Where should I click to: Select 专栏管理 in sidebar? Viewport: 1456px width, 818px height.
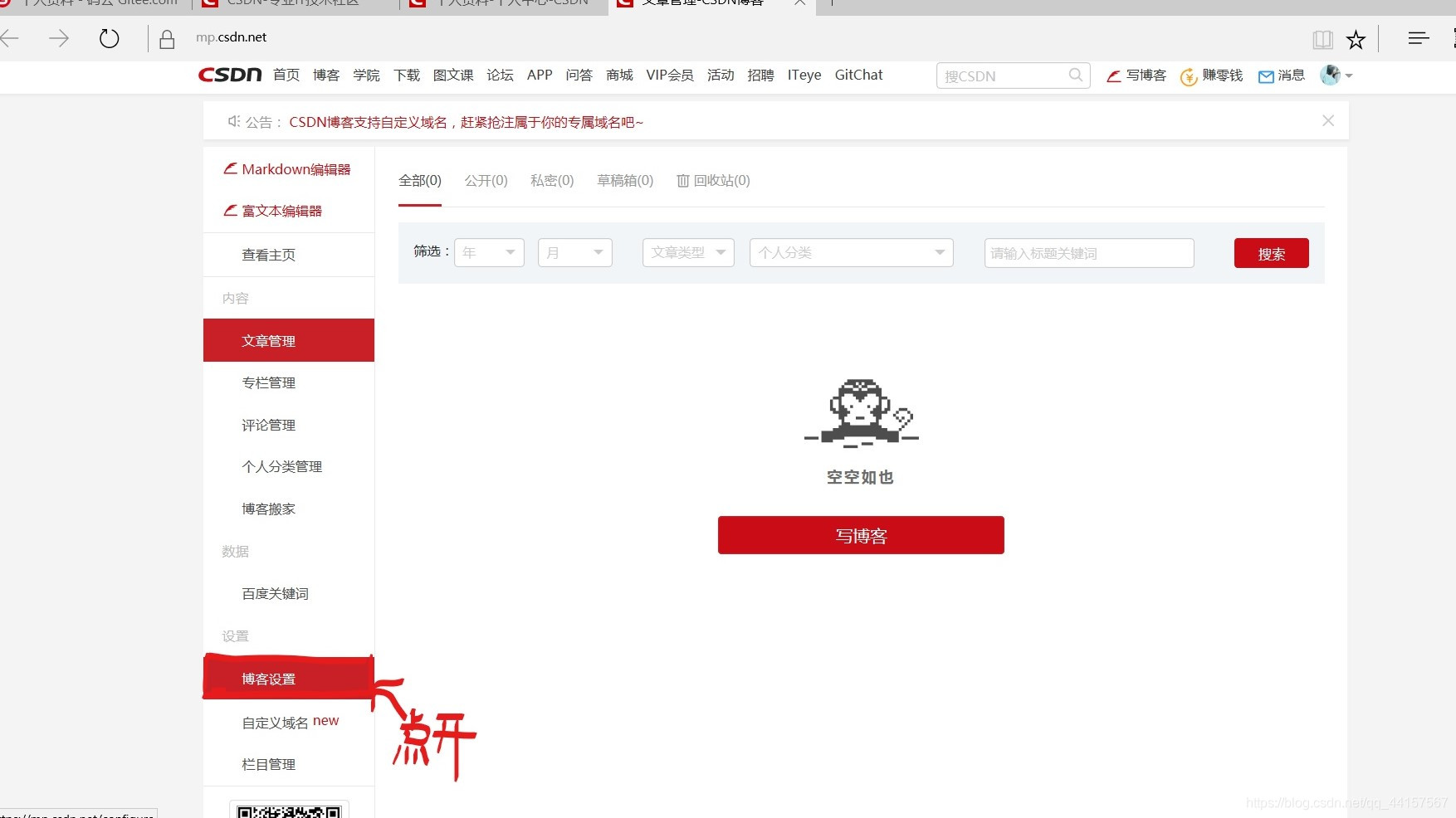click(268, 382)
